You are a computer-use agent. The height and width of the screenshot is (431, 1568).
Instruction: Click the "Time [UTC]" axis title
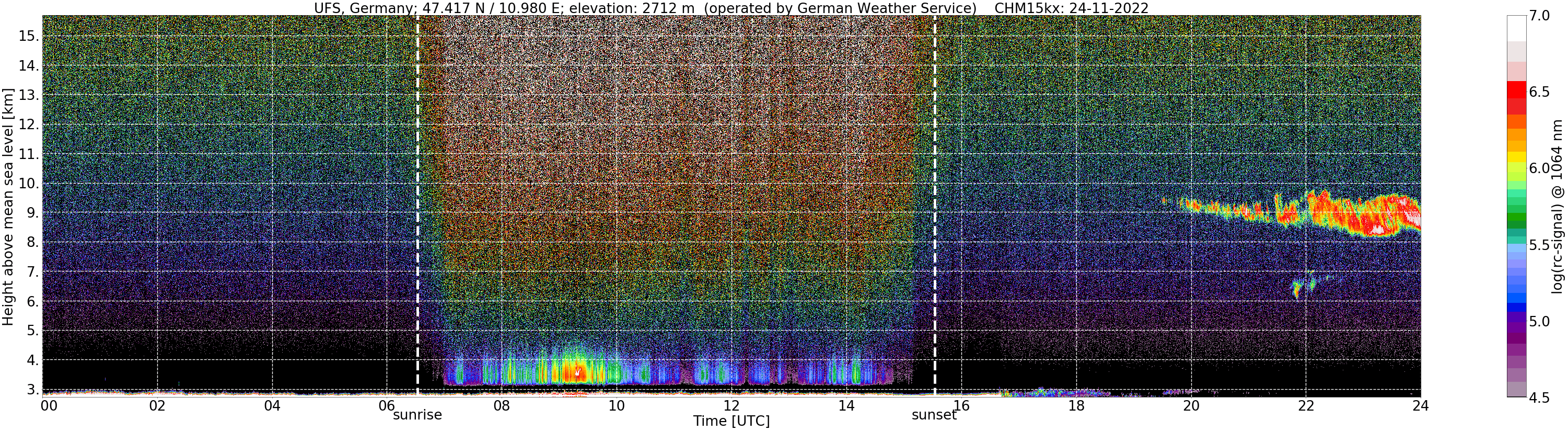(731, 421)
